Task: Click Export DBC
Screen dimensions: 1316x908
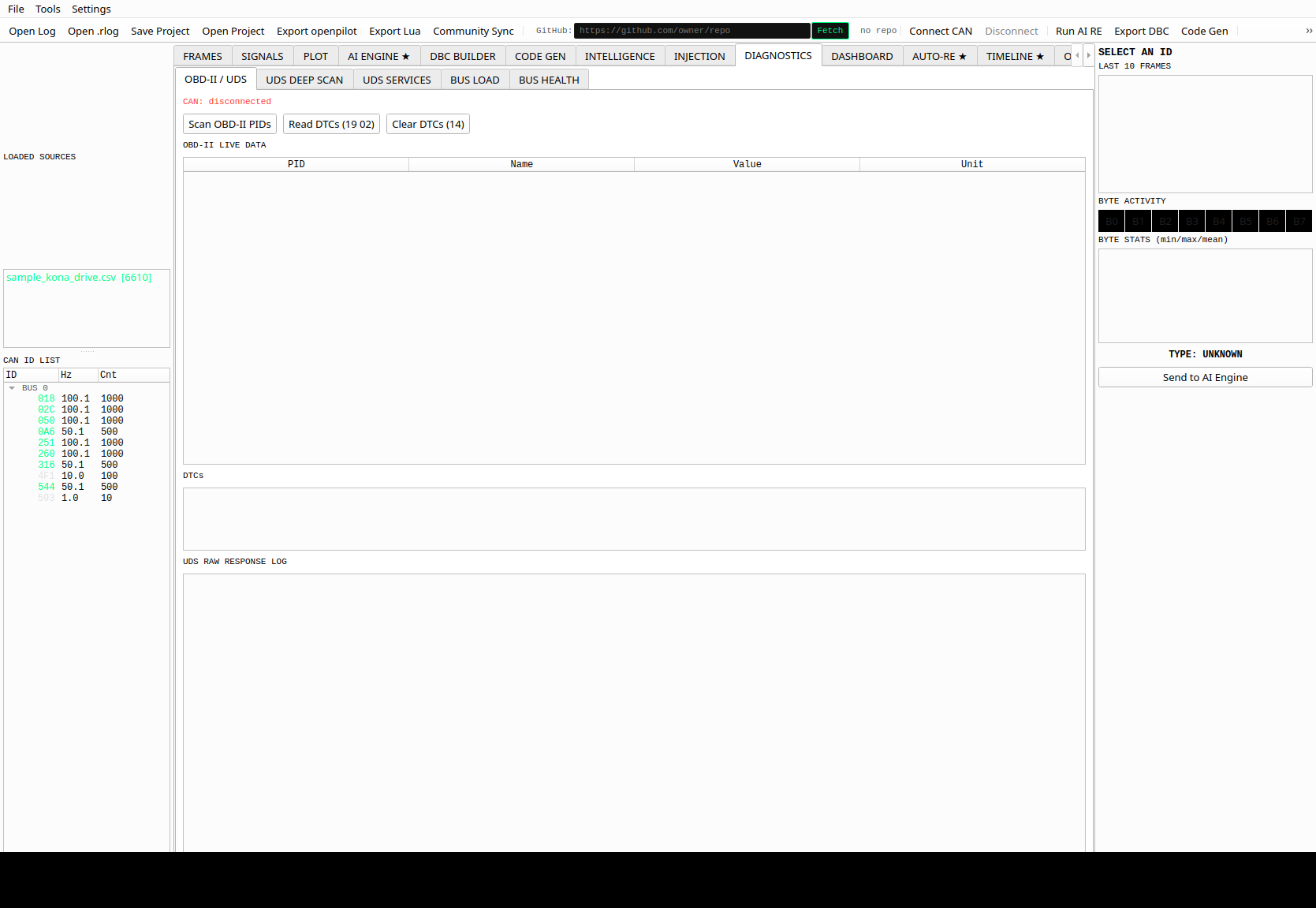Action: click(x=1142, y=31)
